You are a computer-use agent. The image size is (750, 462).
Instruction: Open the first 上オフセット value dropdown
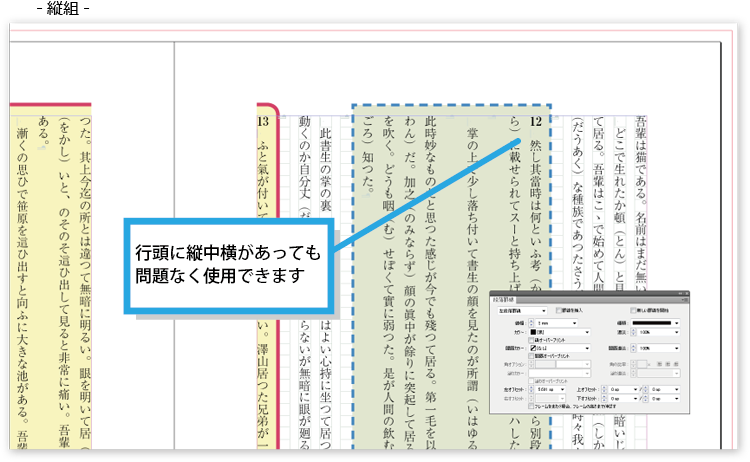[x=623, y=389]
